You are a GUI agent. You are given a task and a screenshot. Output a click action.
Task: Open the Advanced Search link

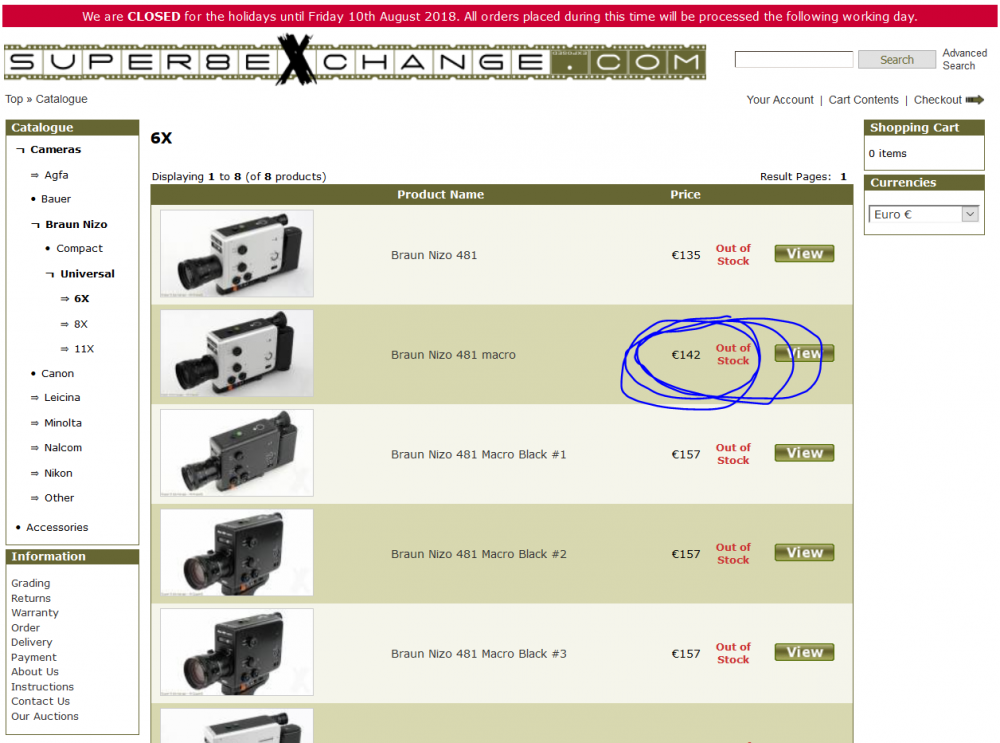click(964, 60)
